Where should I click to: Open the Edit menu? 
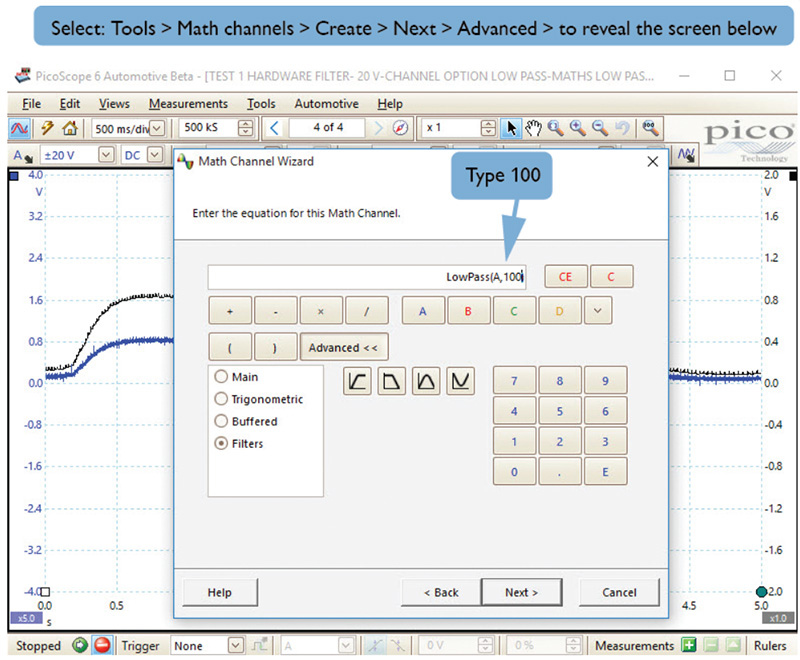(x=70, y=104)
